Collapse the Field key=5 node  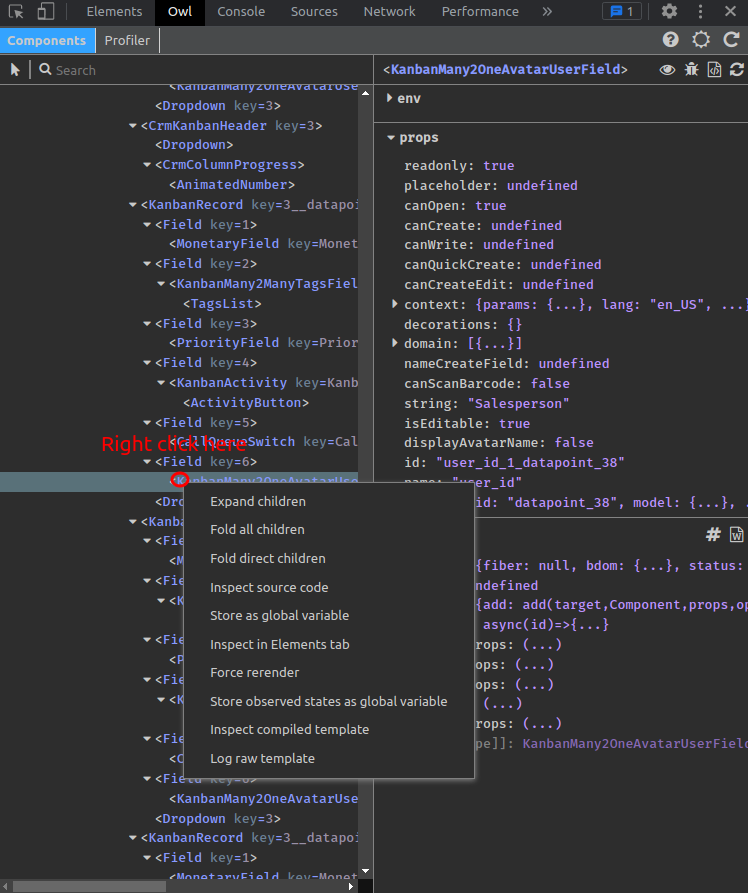[x=147, y=423]
